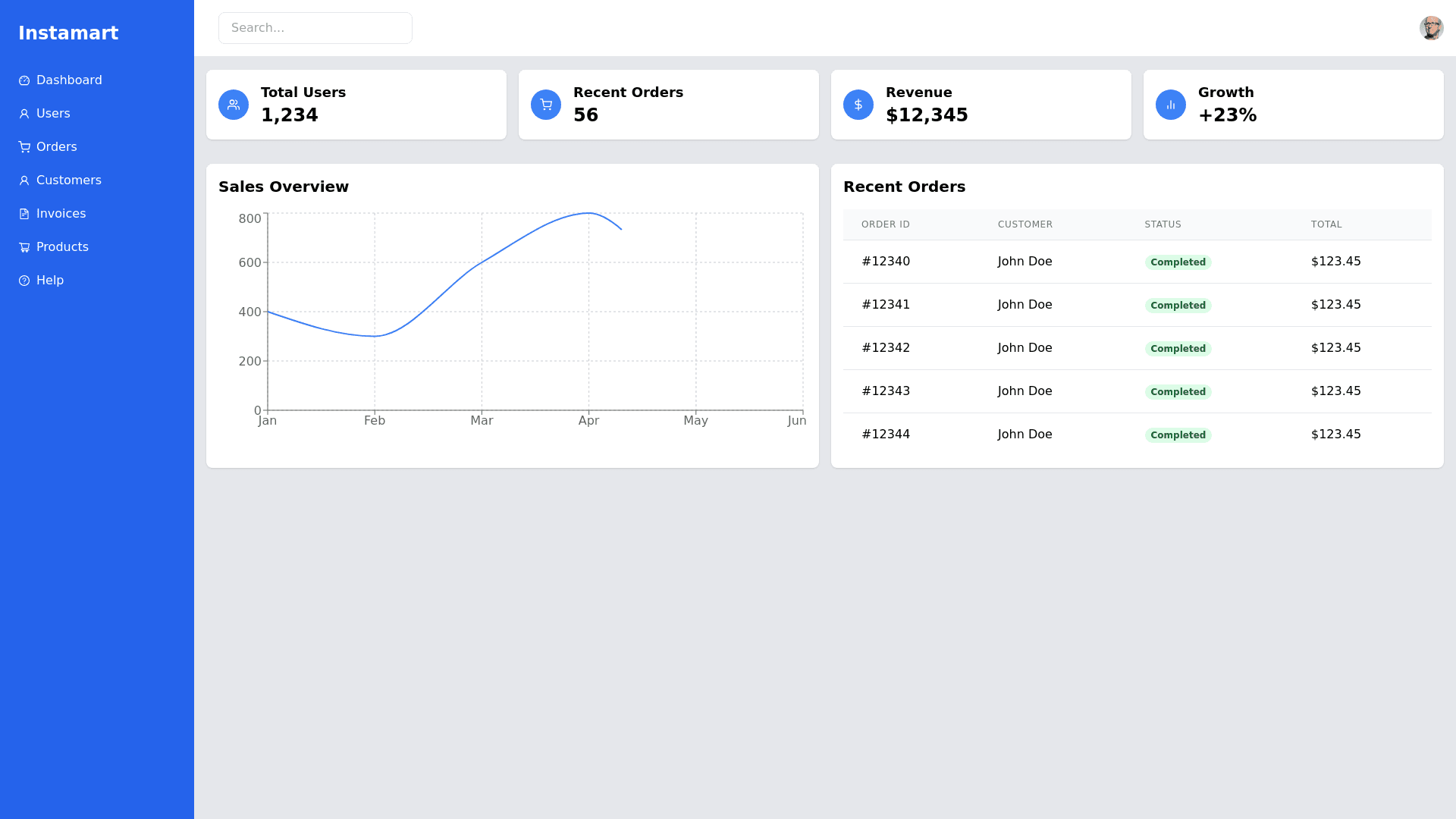Open the user profile avatar
Screen dimensions: 1456x819
tap(1431, 28)
